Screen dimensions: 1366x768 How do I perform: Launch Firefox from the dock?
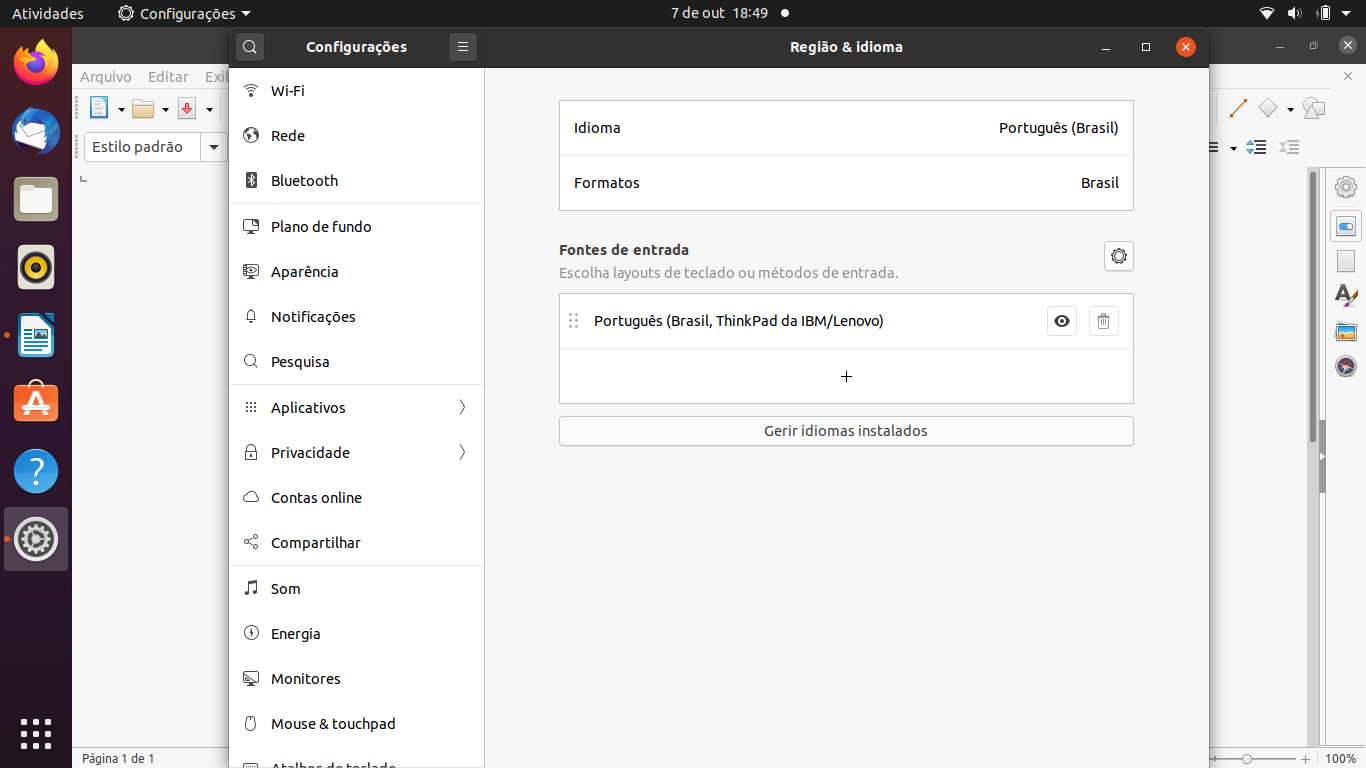(36, 62)
